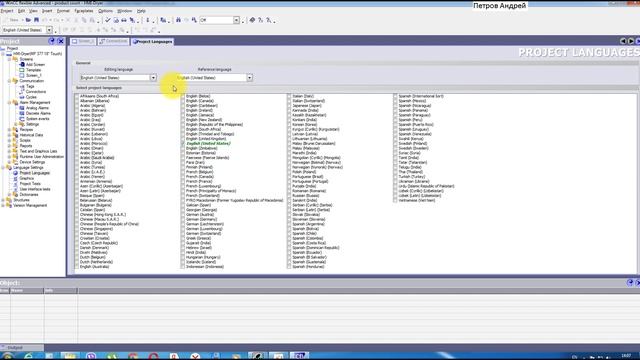The height and width of the screenshot is (360, 640).
Task: Open the toolbar language dropdown English (United States)
Action: [49, 30]
